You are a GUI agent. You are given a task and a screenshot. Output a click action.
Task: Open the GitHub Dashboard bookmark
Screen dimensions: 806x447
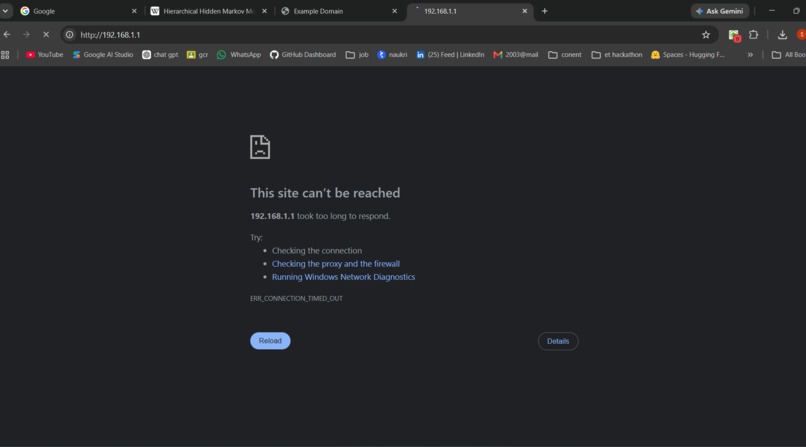click(303, 54)
